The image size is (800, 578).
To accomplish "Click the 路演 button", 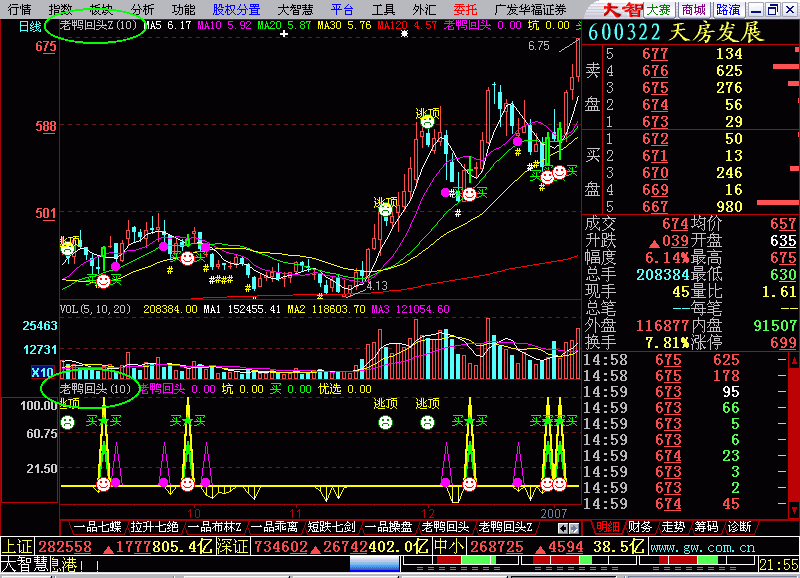I will [x=728, y=9].
